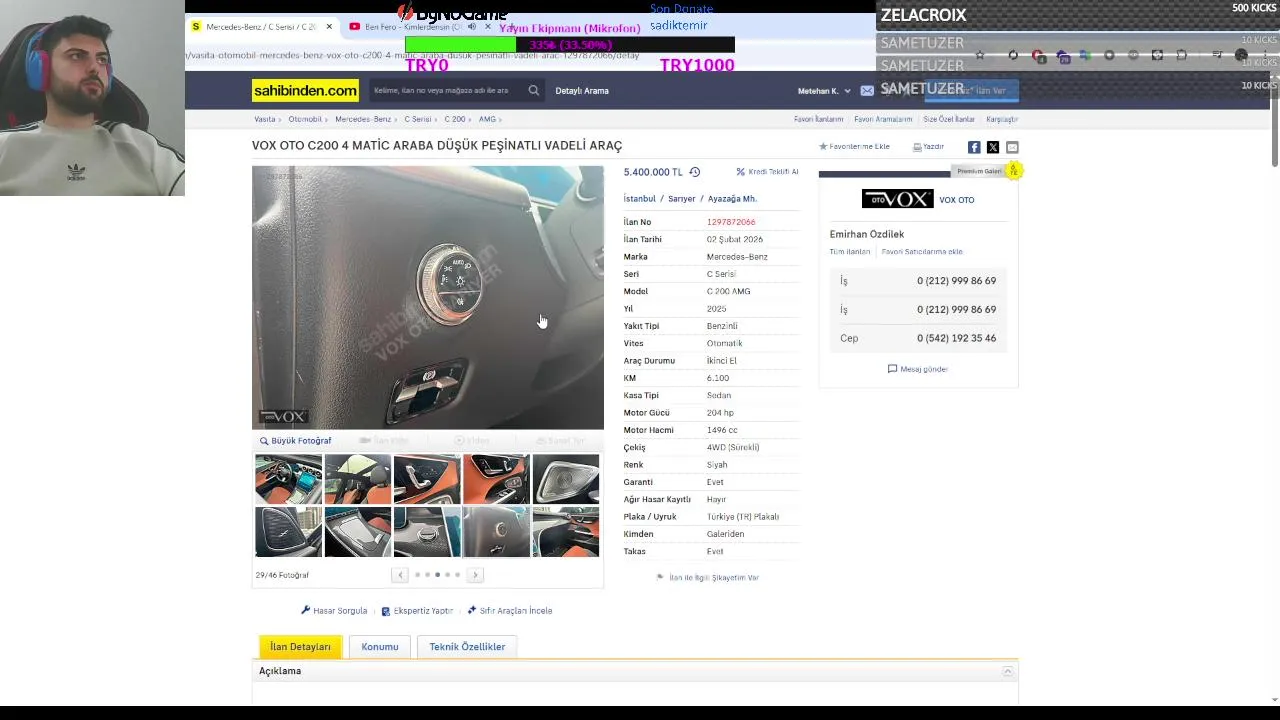Go to next thumbnail page arrow
The height and width of the screenshot is (720, 1280).
point(475,575)
